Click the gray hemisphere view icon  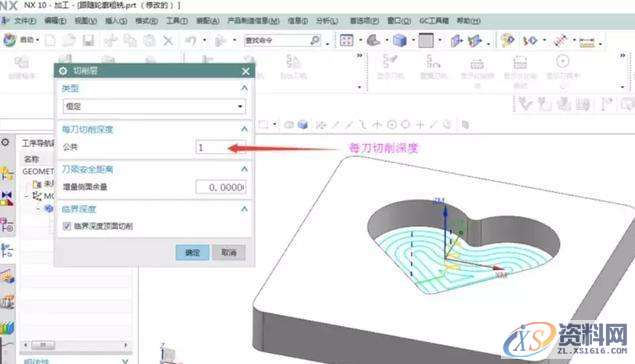pos(373,40)
